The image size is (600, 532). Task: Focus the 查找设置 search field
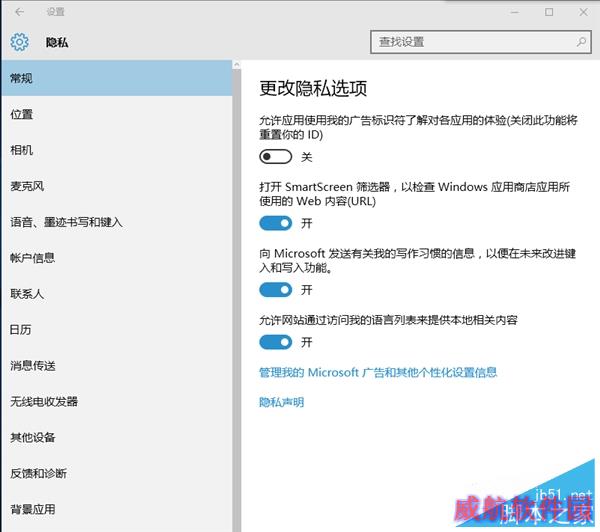pyautogui.click(x=481, y=42)
